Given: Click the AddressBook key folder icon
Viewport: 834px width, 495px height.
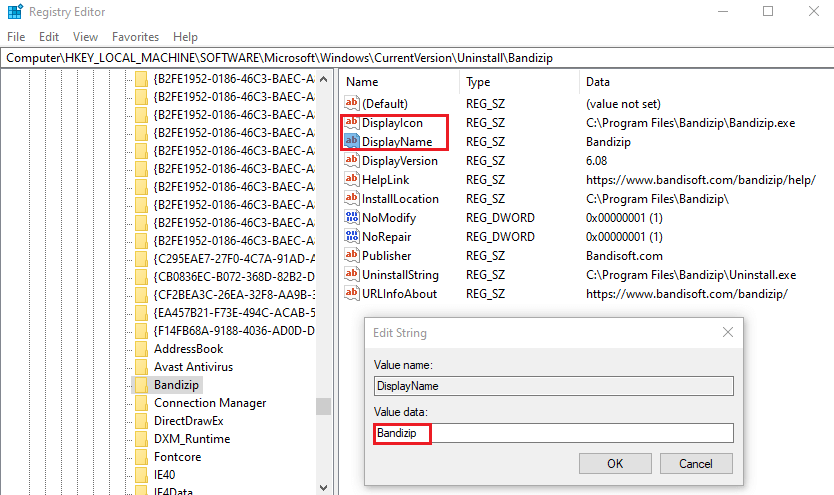Looking at the screenshot, I should pos(141,349).
